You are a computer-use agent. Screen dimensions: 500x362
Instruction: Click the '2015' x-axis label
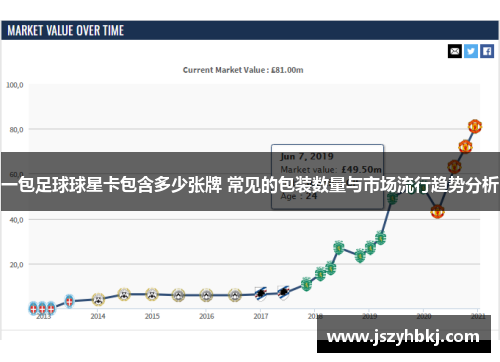click(x=152, y=316)
